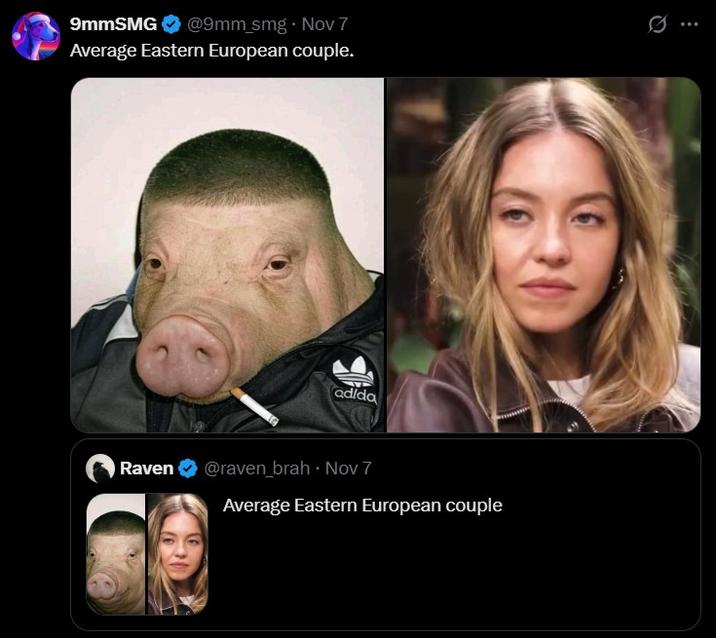The height and width of the screenshot is (638, 716).
Task: Open Raven's profile avatar in quoted post
Action: (x=100, y=468)
